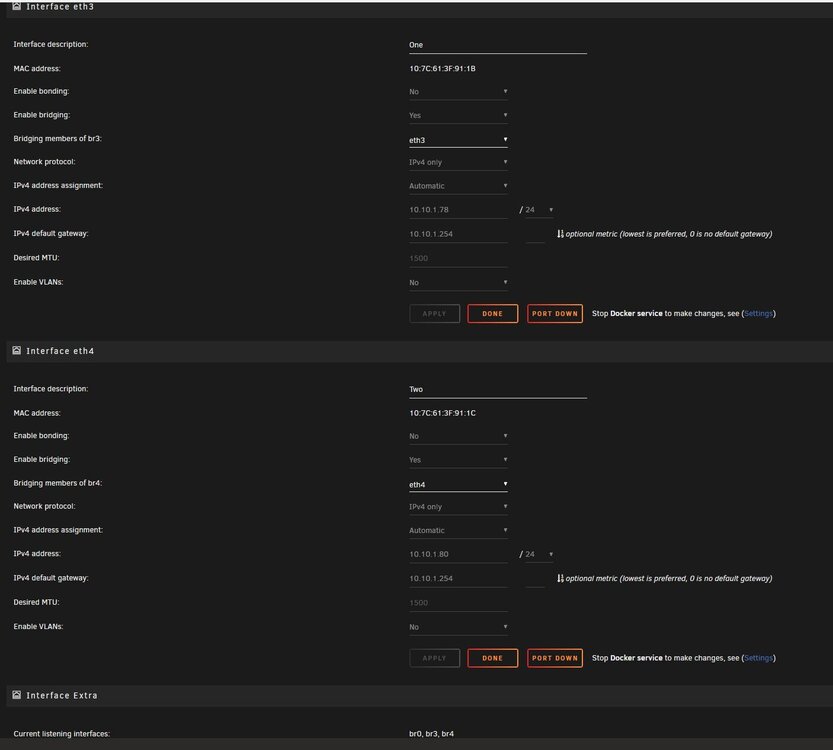Click Port Down button for eth3
The height and width of the screenshot is (750, 833).
click(555, 313)
